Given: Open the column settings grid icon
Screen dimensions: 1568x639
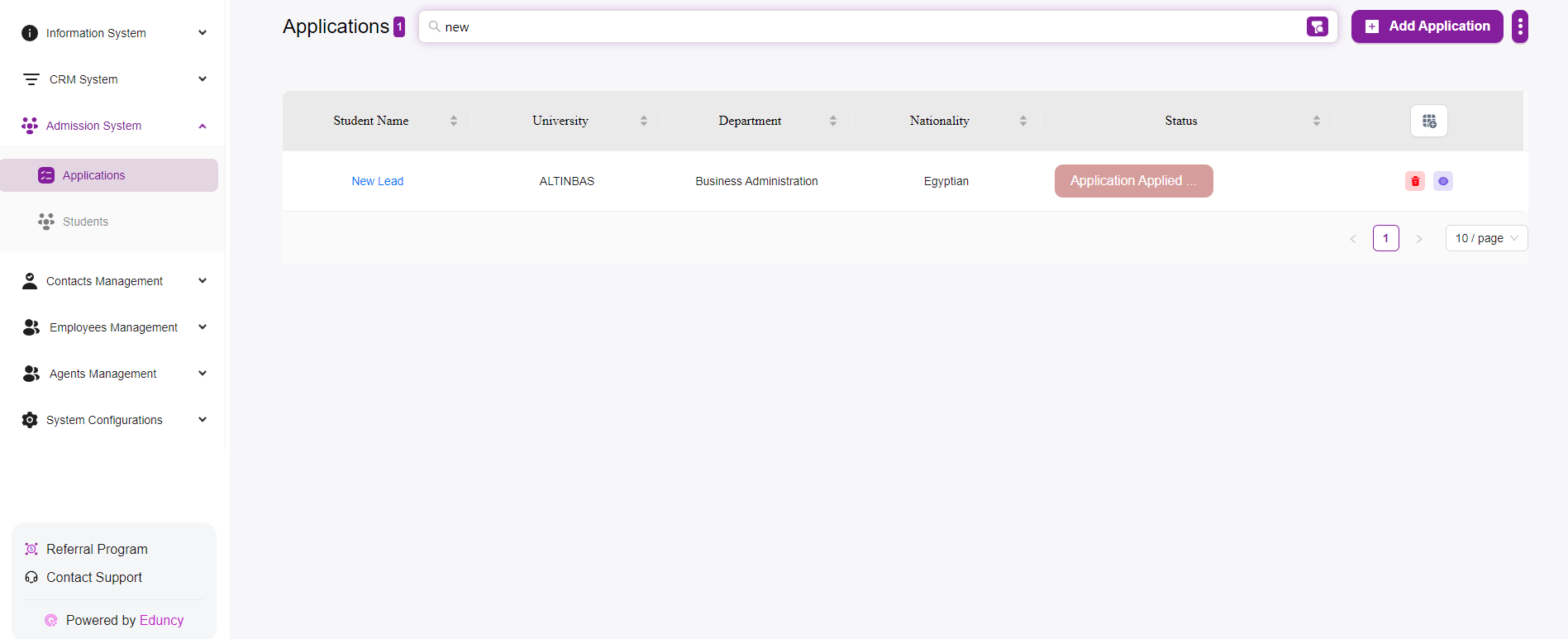Looking at the screenshot, I should coord(1428,121).
